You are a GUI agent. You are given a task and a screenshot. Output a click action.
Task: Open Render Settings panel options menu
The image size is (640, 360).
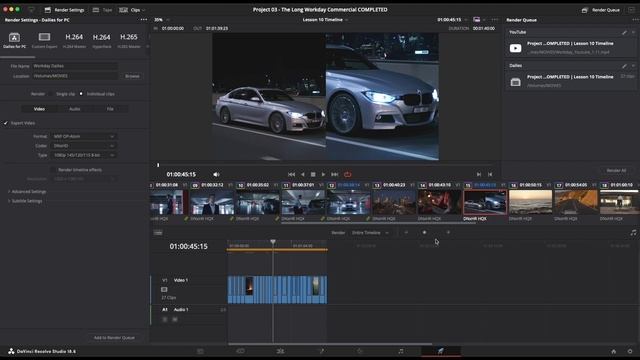144,20
